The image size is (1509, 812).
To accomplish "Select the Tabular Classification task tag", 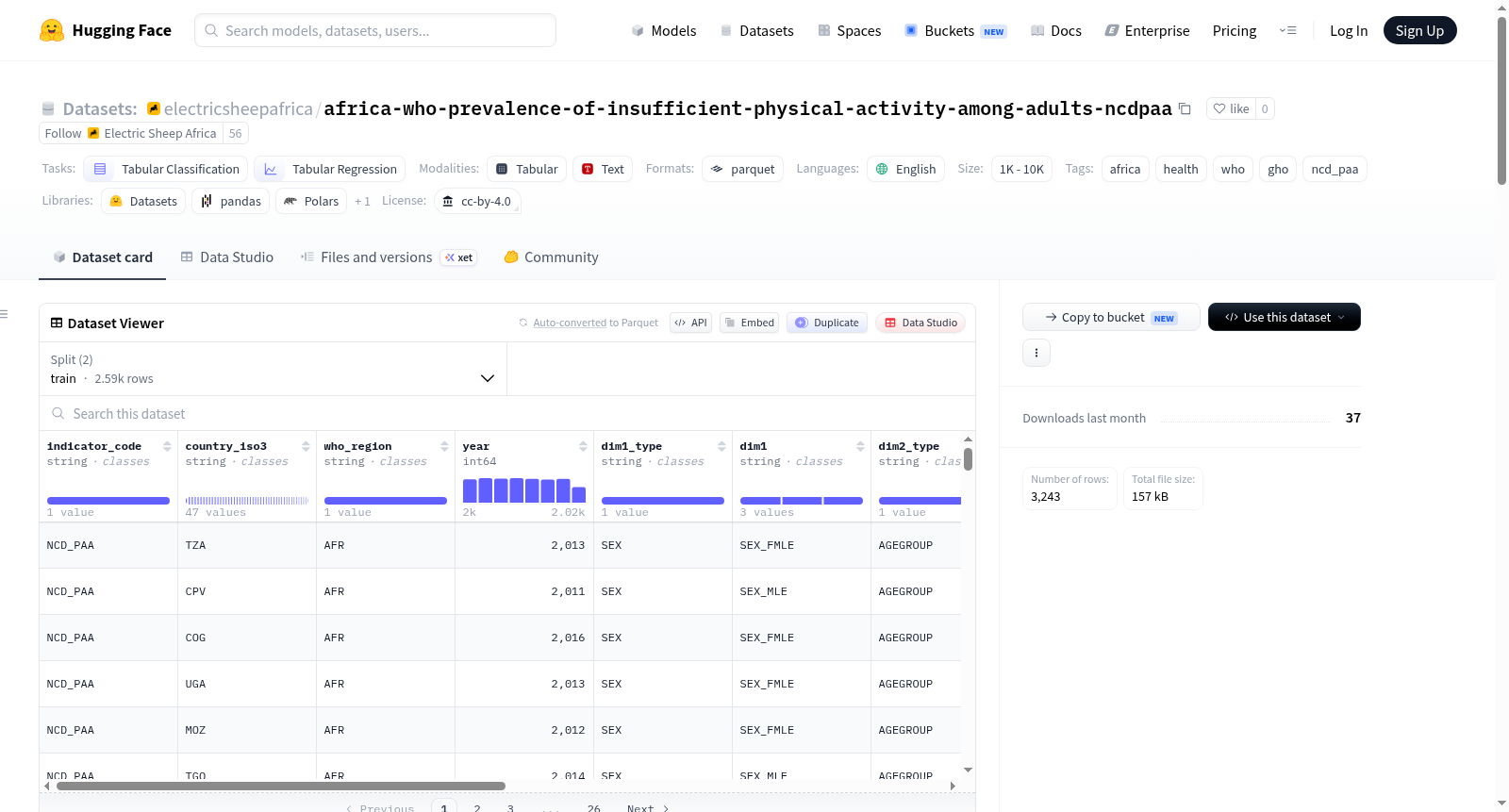I will point(166,169).
